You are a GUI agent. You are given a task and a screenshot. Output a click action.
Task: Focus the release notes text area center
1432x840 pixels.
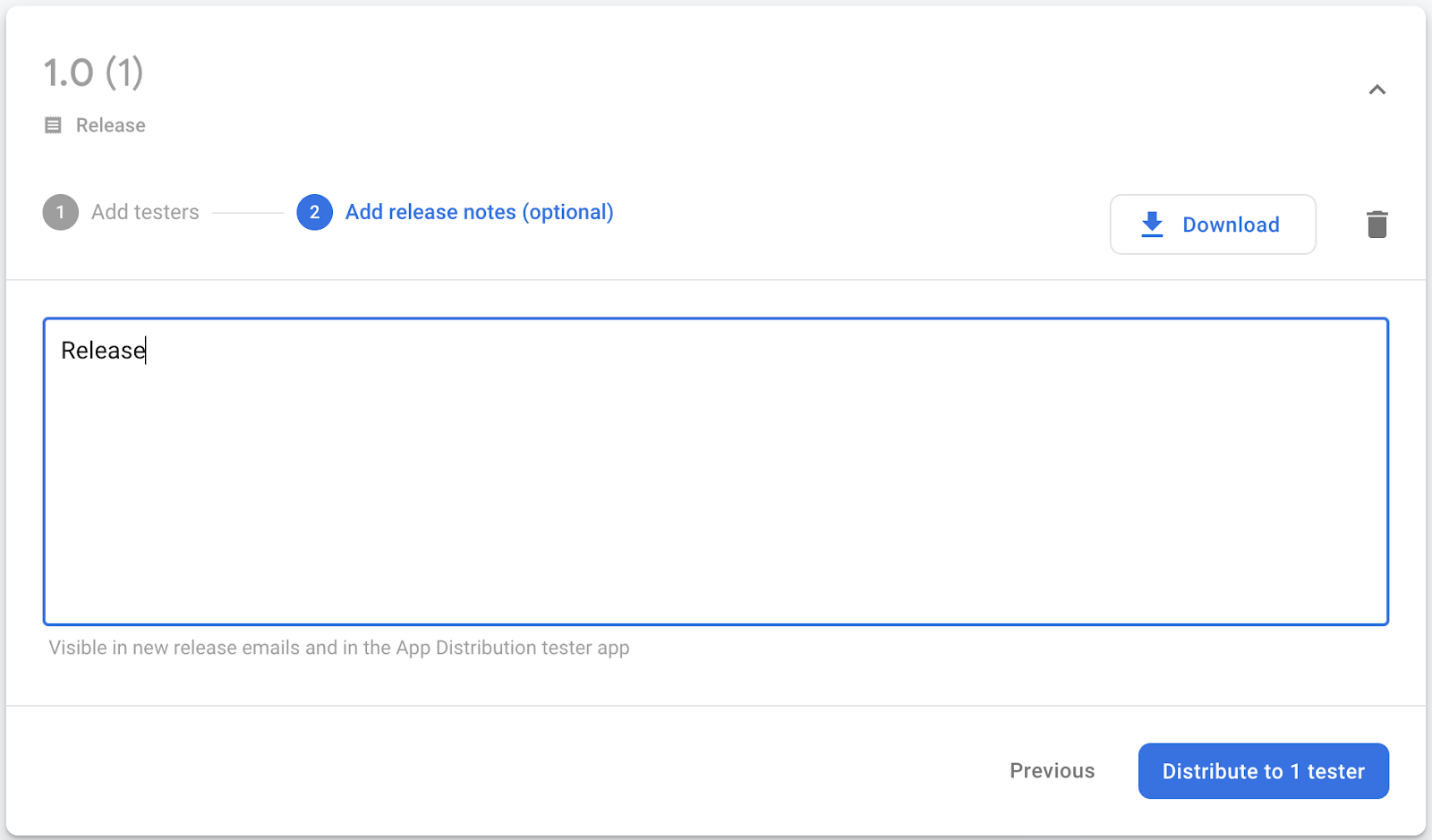[716, 471]
